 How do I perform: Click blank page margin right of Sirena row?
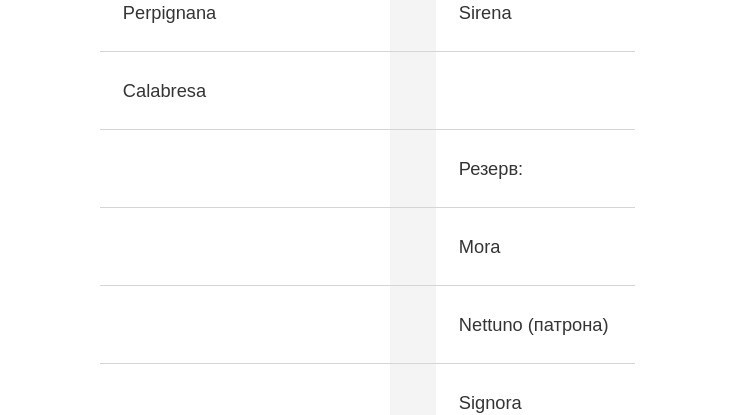coord(694,25)
